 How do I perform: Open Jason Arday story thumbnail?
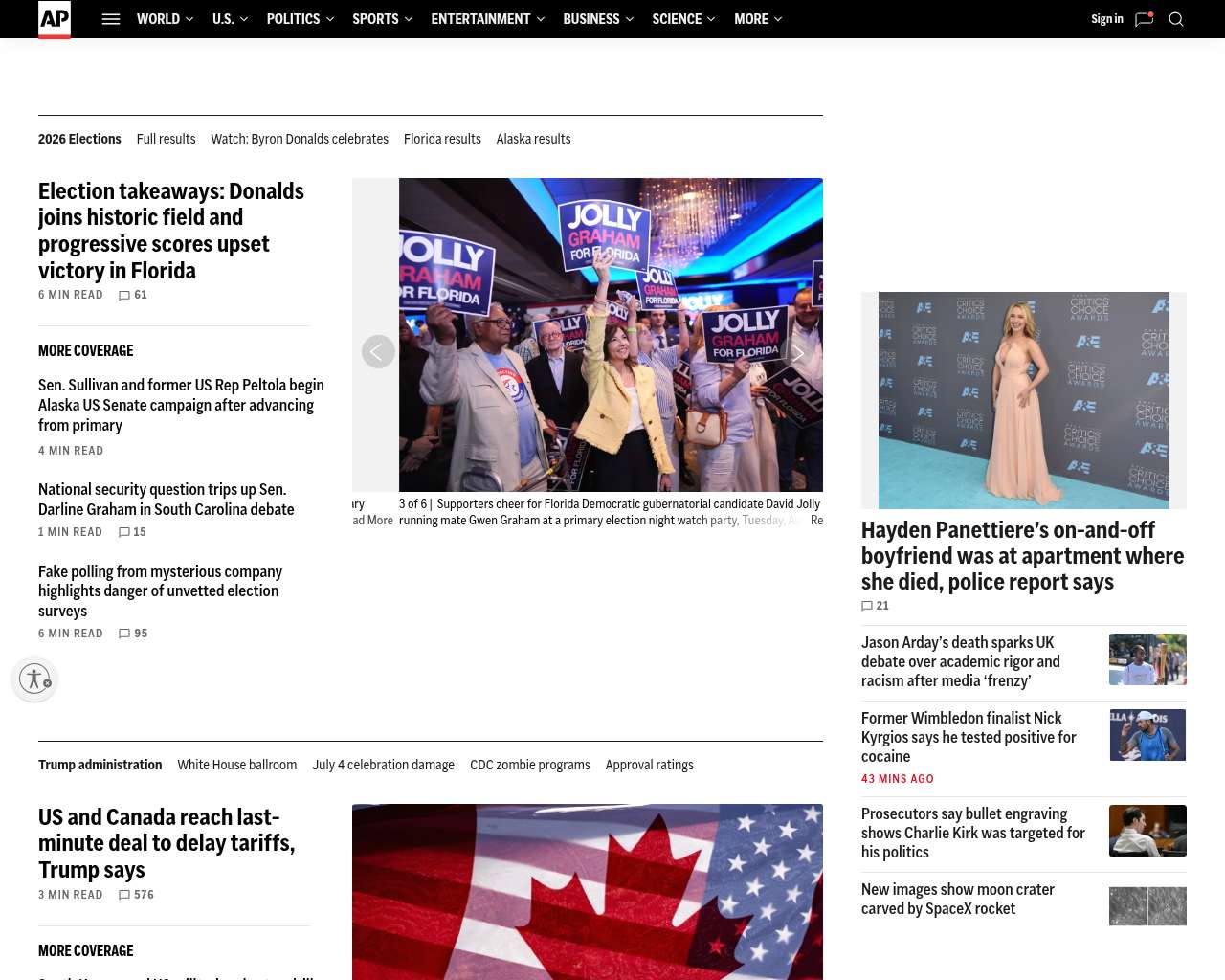[1147, 659]
